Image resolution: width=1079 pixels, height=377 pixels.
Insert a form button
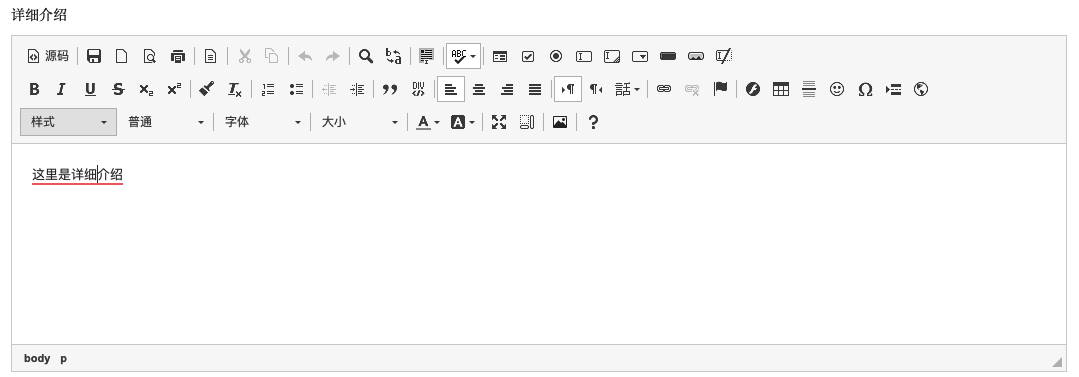[x=667, y=56]
